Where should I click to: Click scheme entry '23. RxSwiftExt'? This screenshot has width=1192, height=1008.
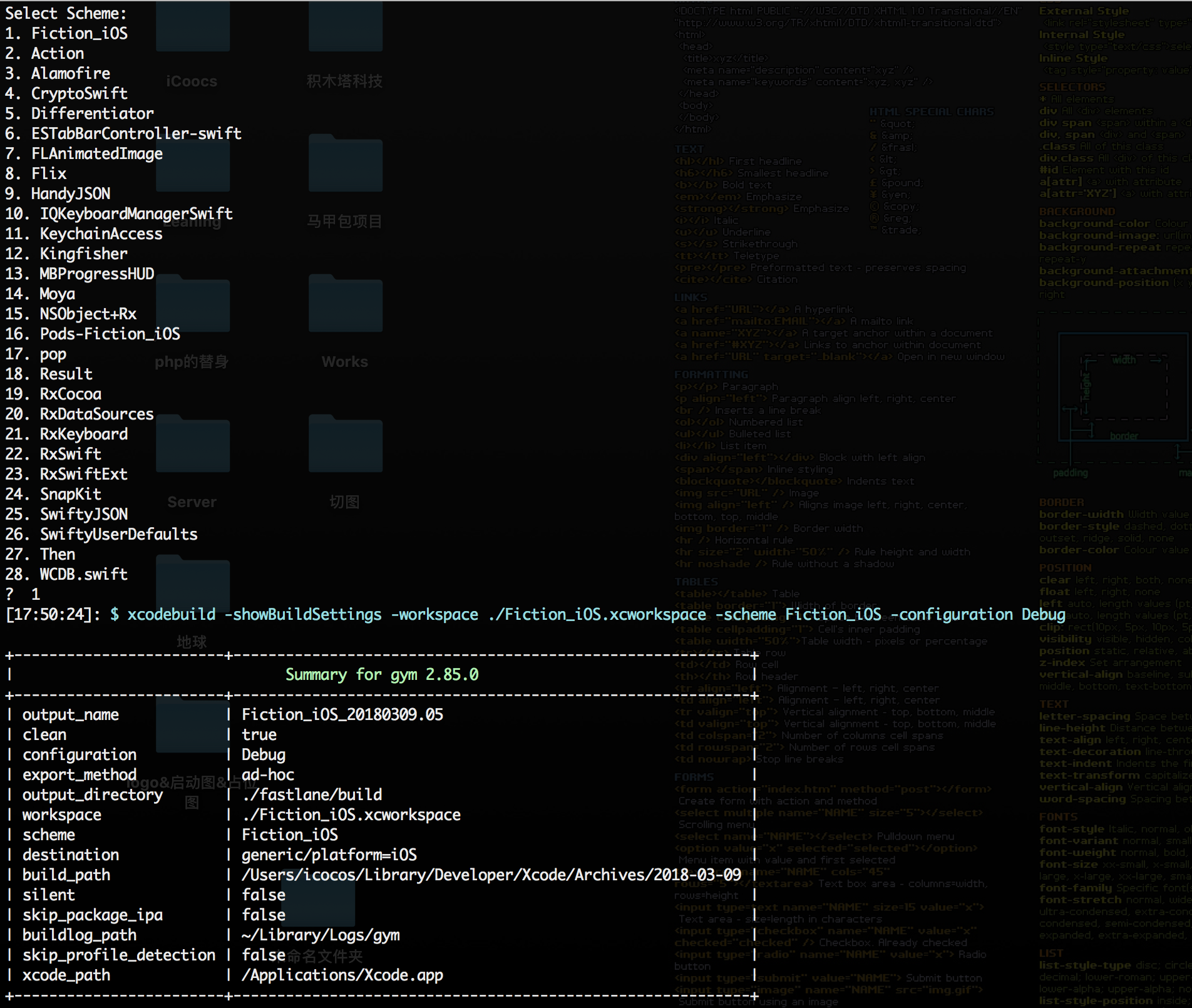coord(66,474)
